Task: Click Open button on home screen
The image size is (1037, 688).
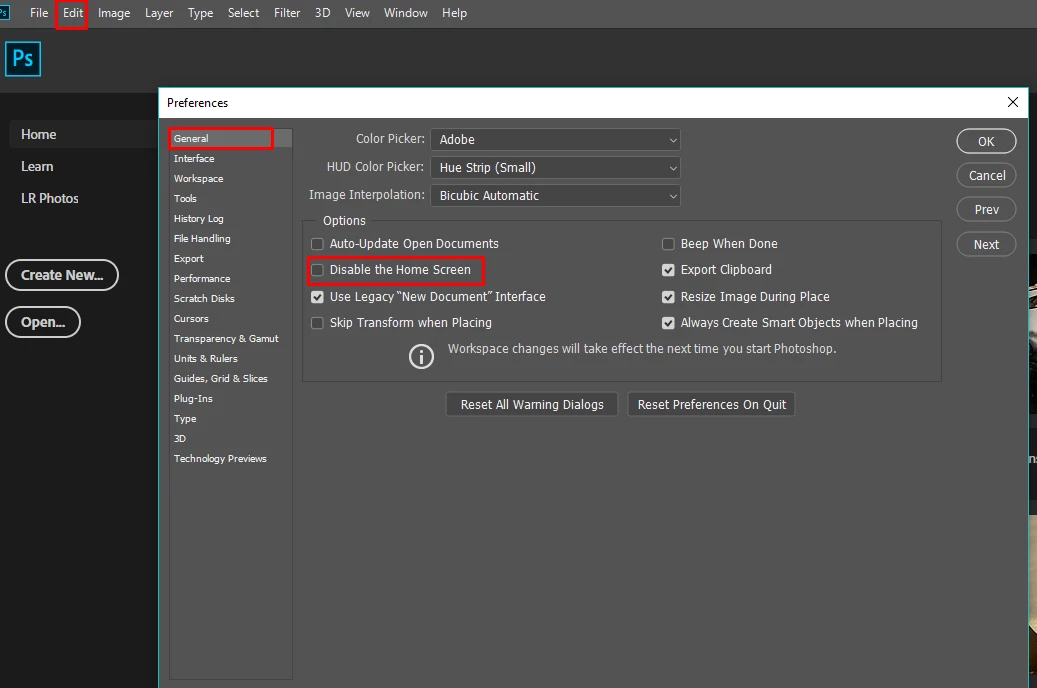Action: 43,322
